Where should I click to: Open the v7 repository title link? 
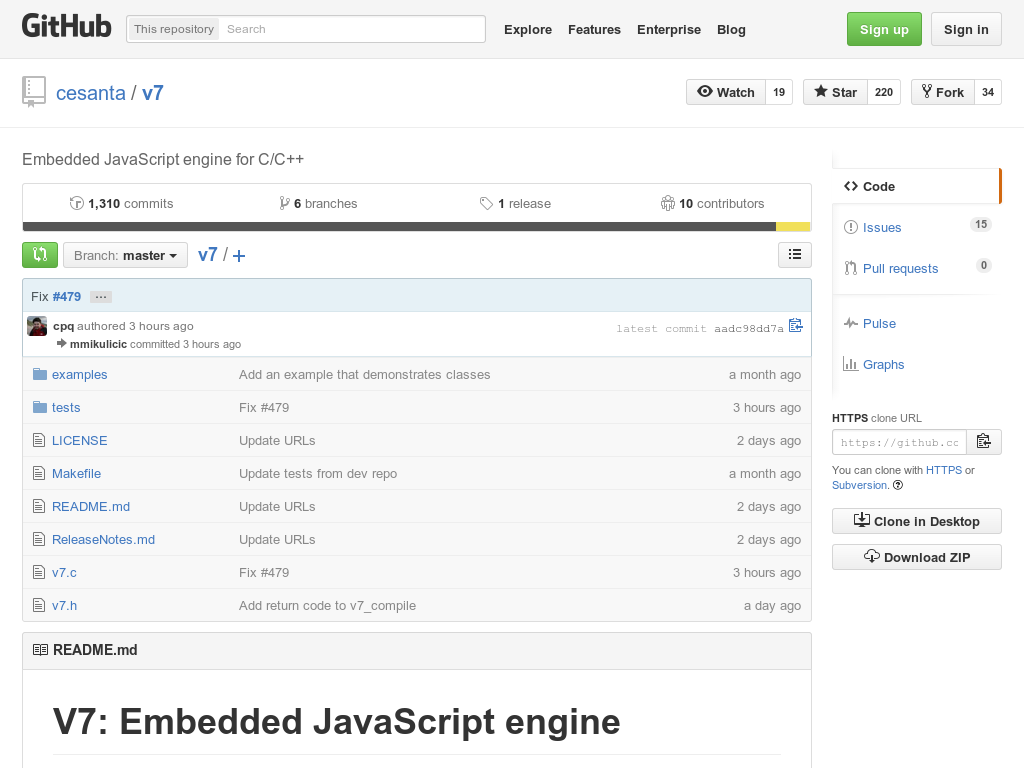pos(153,93)
